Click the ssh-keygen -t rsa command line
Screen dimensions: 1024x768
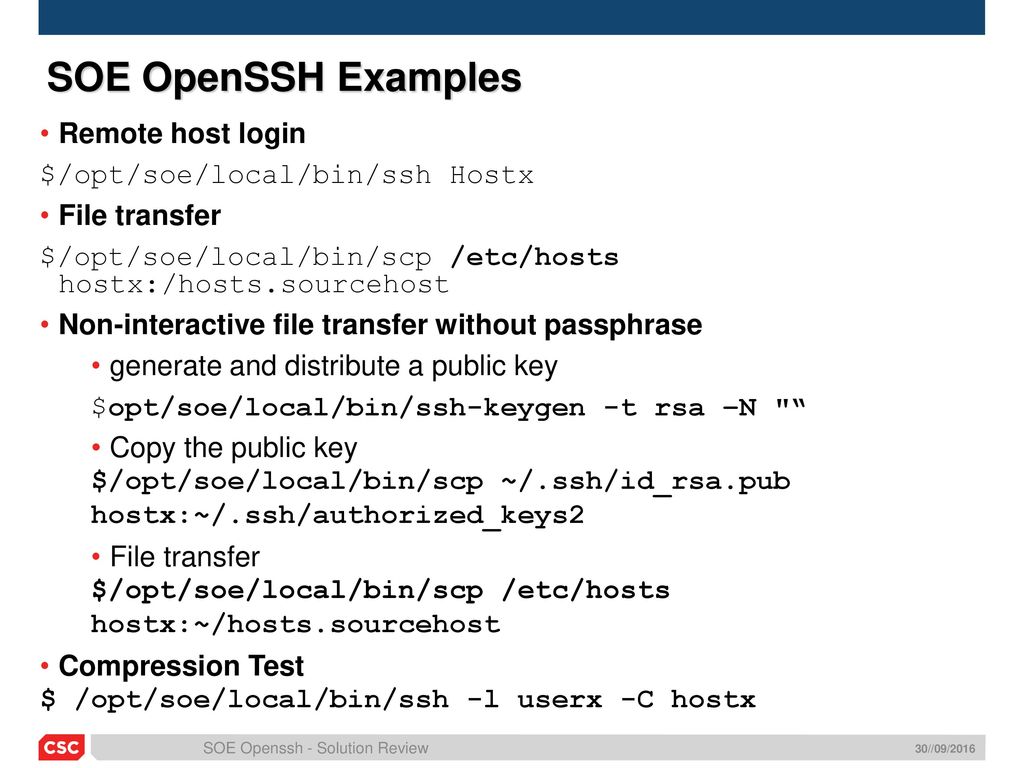click(x=449, y=408)
